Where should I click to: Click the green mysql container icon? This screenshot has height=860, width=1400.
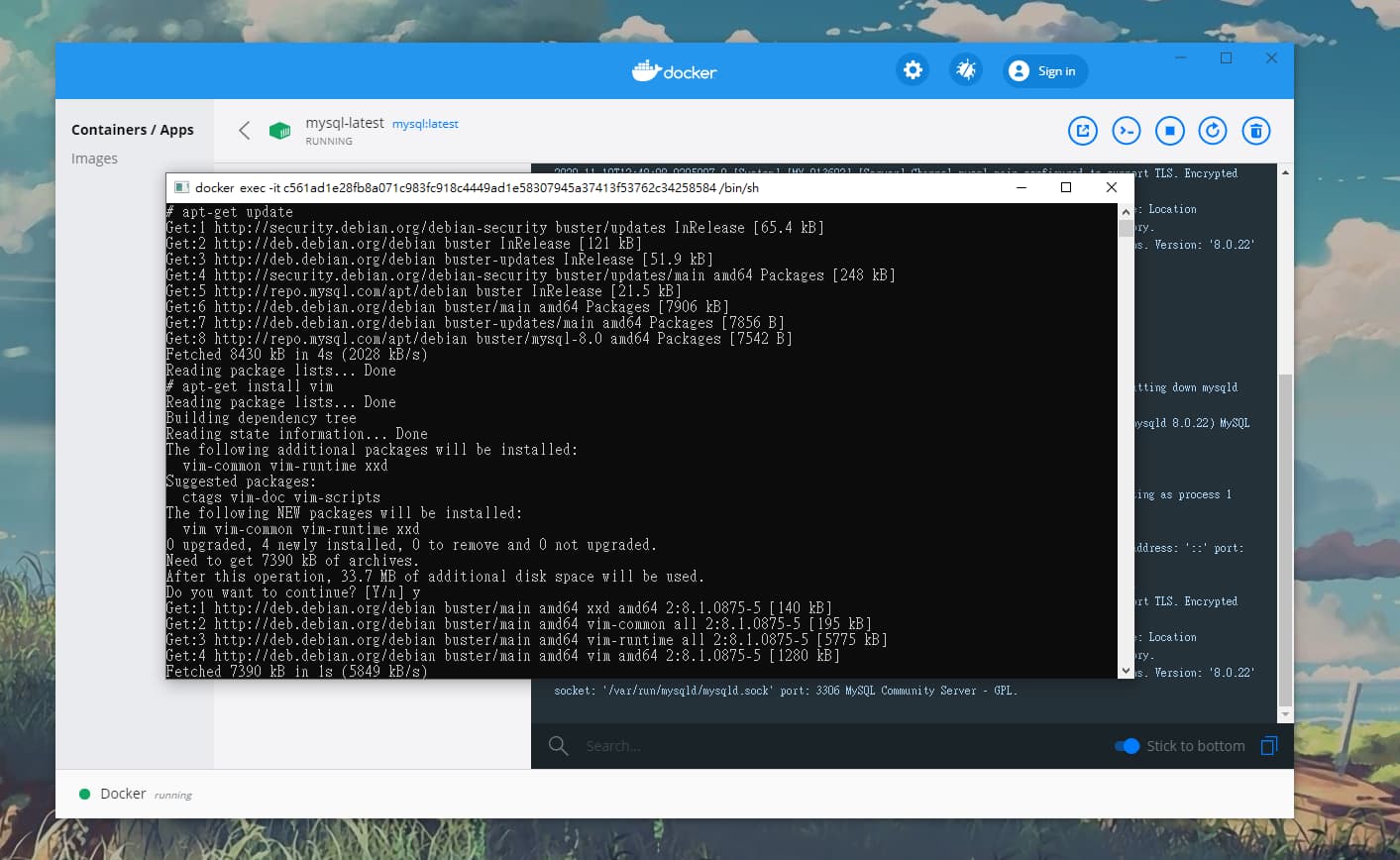tap(280, 131)
